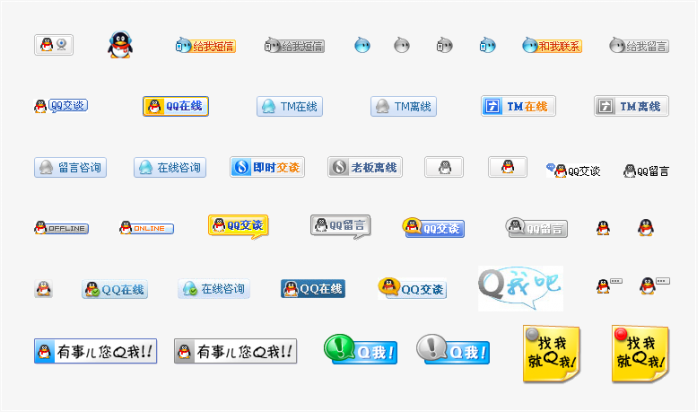The image size is (698, 412).
Task: Click the blue-outlined QQ交谈 badge with penguin
Action: [61, 106]
